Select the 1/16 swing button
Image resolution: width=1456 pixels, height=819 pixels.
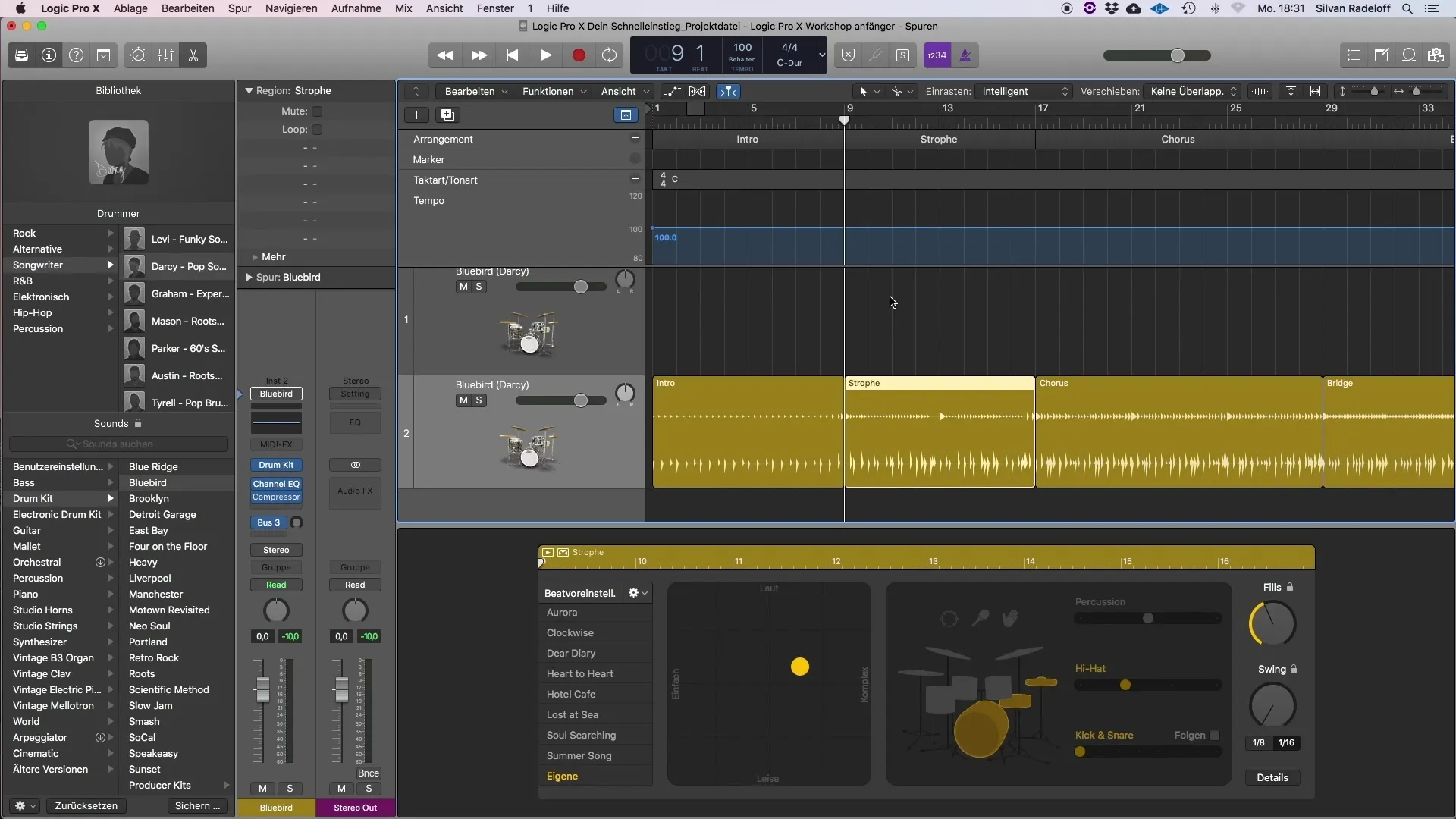(1286, 743)
